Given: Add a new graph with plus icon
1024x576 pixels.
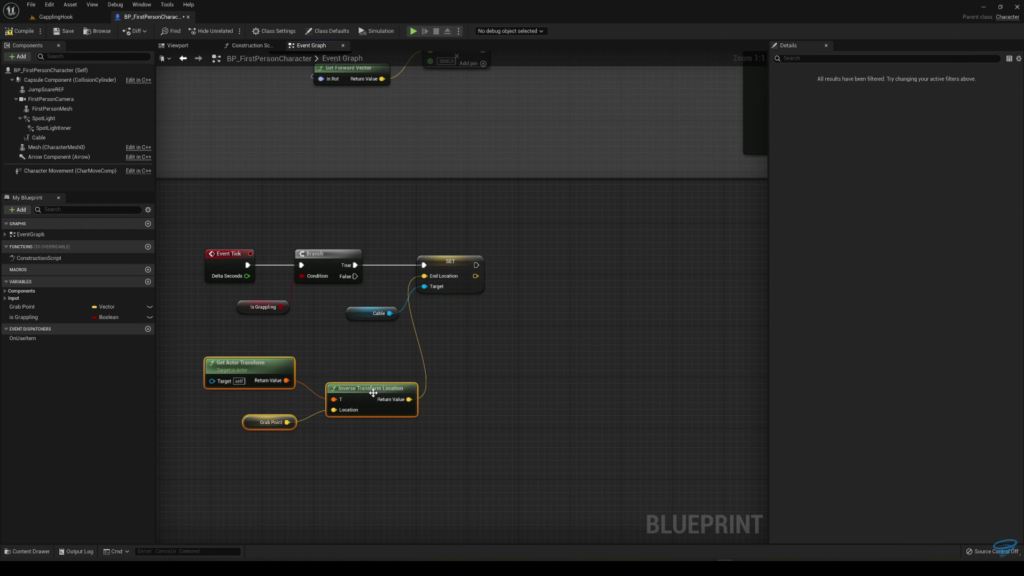Looking at the screenshot, I should 148,224.
